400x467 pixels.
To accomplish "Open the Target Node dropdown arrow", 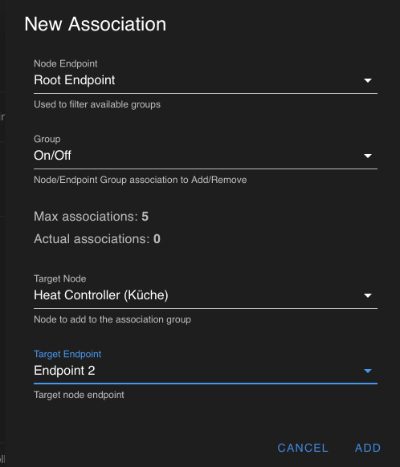I will click(x=368, y=295).
